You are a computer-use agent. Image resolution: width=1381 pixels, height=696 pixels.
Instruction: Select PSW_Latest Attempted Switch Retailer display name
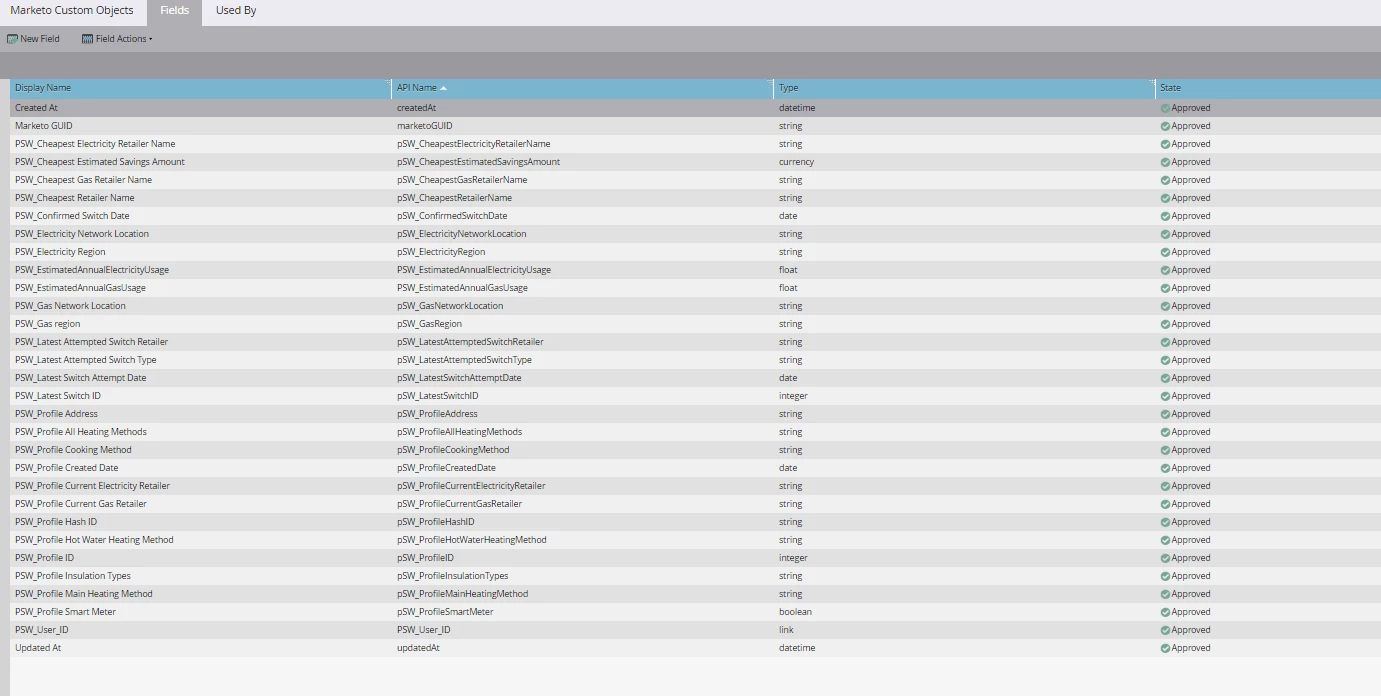(x=92, y=342)
